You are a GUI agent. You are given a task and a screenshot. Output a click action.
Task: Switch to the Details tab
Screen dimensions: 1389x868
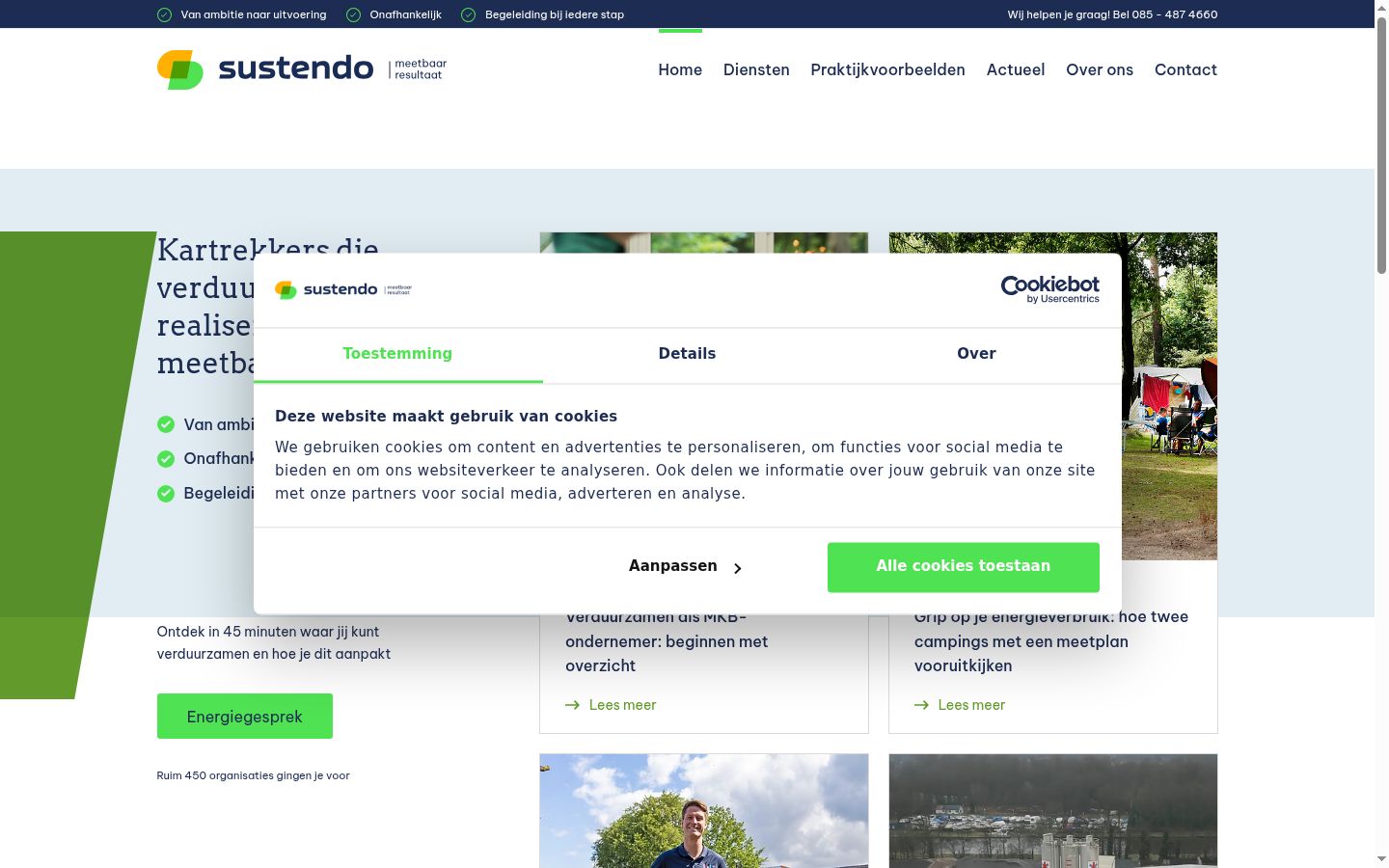(687, 354)
